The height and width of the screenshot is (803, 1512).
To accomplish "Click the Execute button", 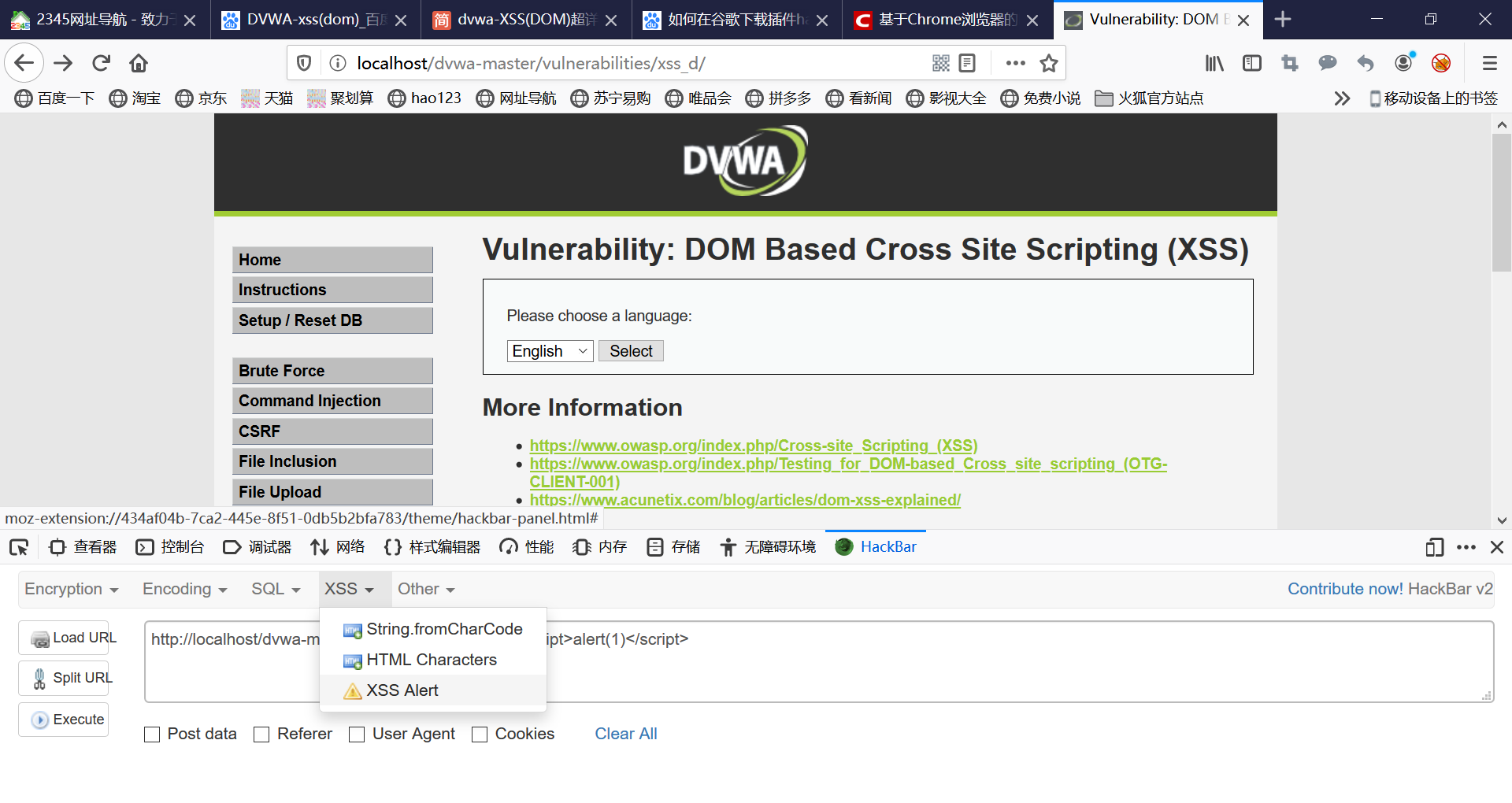I will pos(64,720).
